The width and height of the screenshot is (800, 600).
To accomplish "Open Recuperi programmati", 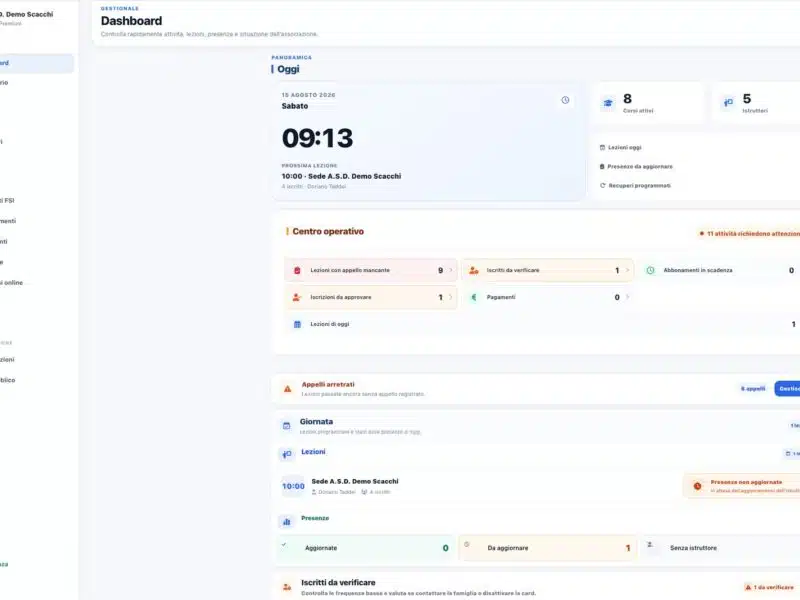I will tap(635, 186).
